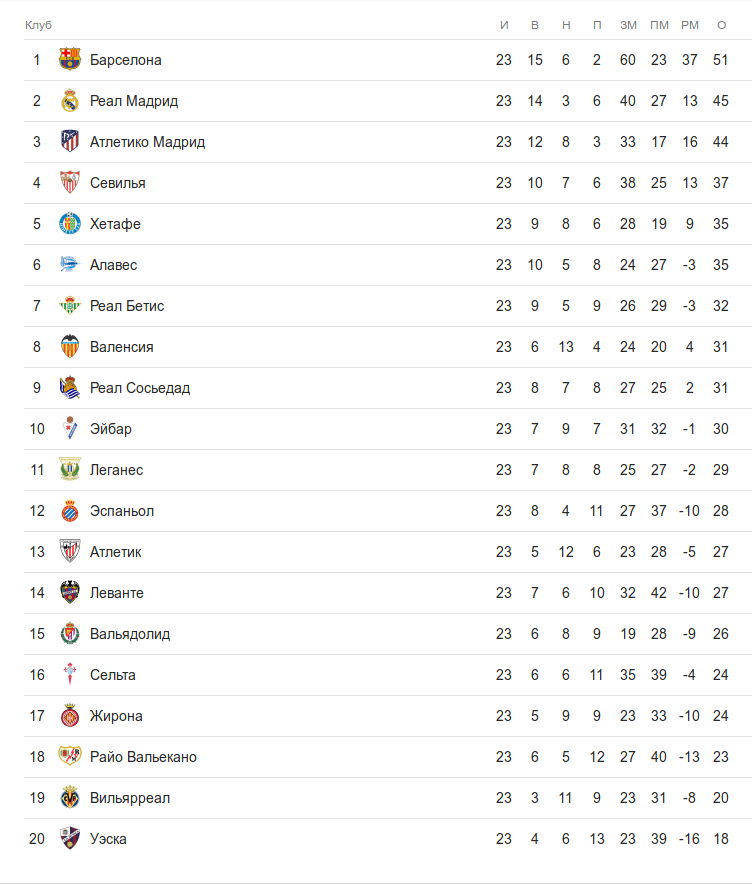Image resolution: width=752 pixels, height=884 pixels.
Task: Open the Реал Бетис team link
Action: coord(127,306)
